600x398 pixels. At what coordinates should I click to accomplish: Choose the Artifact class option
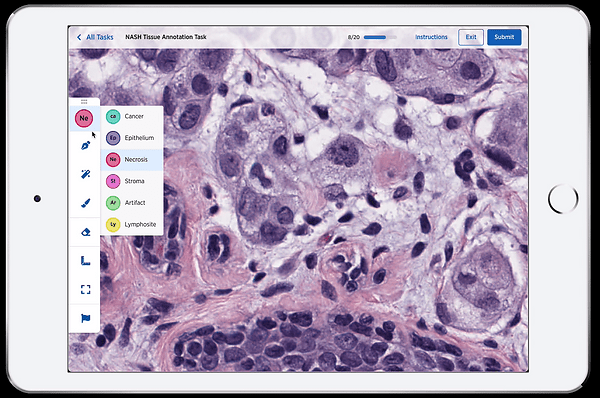132,203
